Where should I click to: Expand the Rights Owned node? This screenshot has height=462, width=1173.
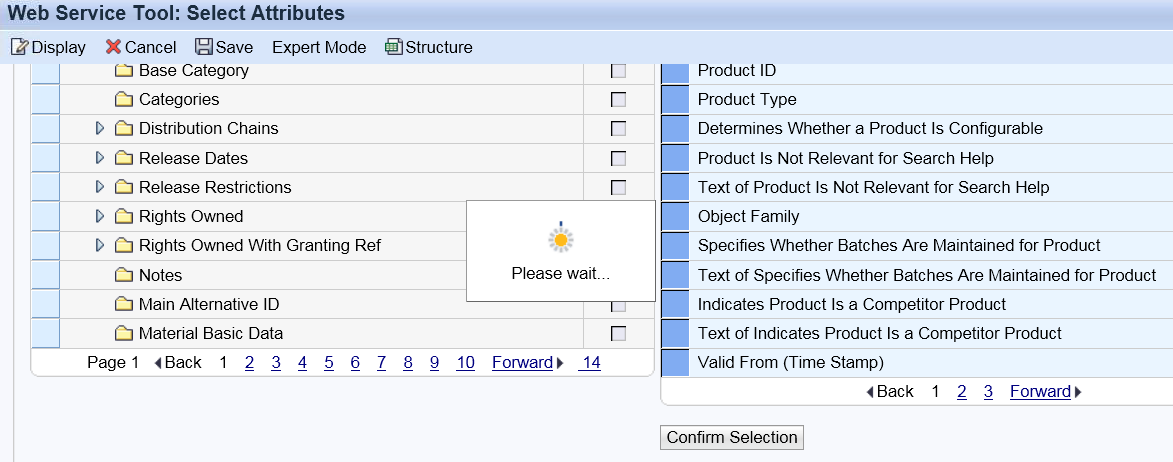pyautogui.click(x=100, y=216)
